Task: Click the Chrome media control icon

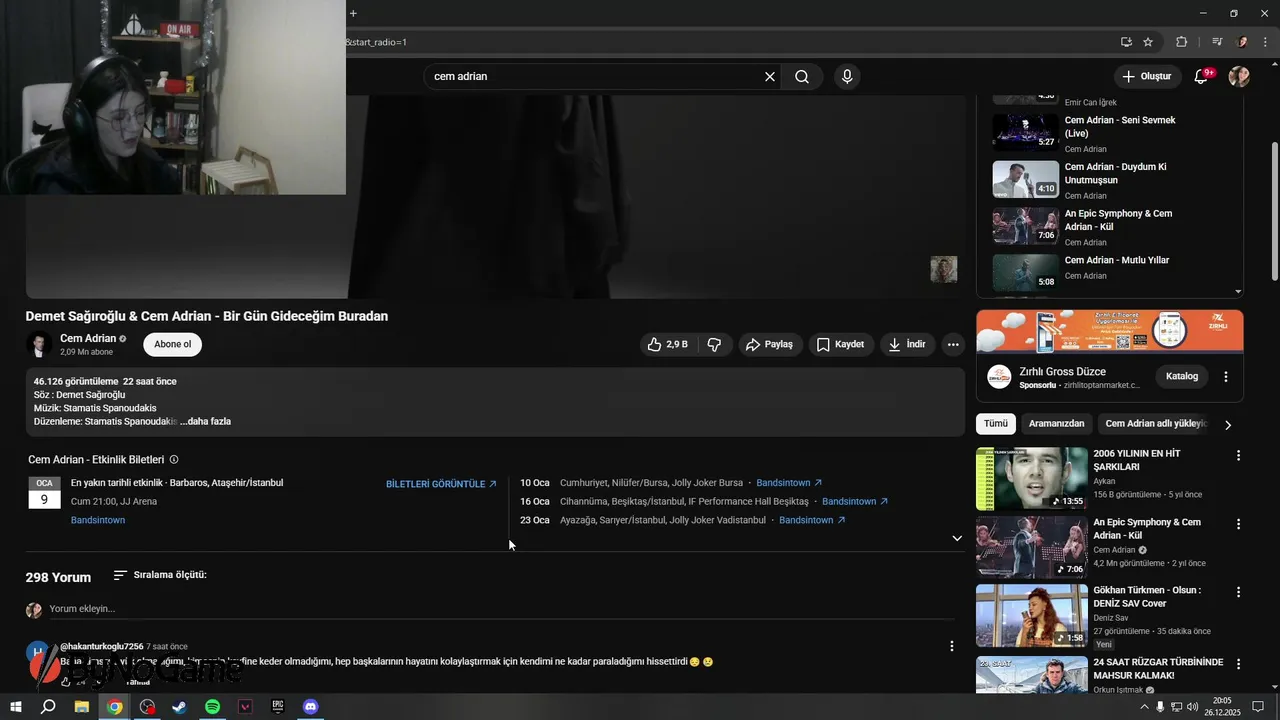Action: click(x=1217, y=42)
